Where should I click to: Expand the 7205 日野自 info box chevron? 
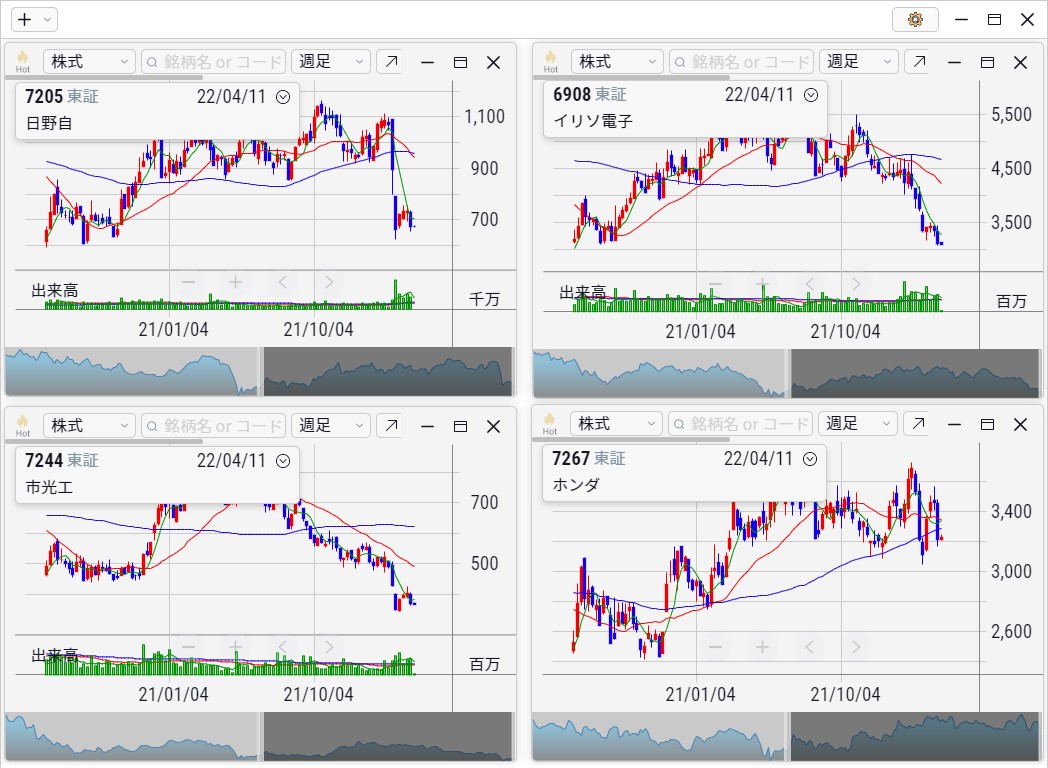point(283,97)
